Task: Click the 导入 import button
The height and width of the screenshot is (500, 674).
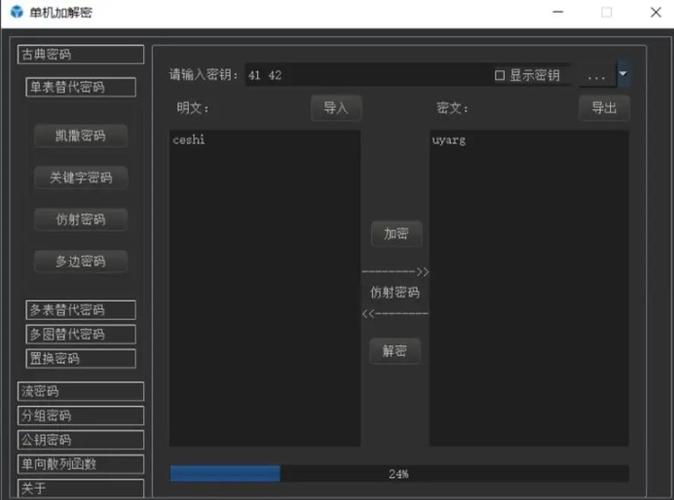Action: (336, 107)
